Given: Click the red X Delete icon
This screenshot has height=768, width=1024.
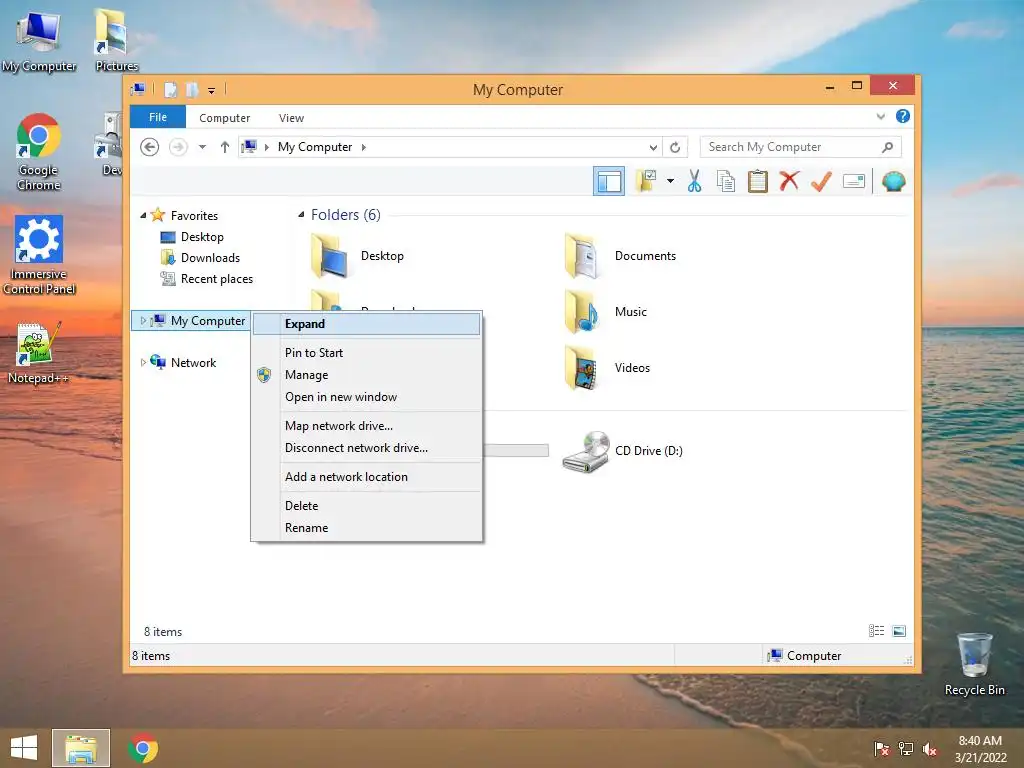Looking at the screenshot, I should pyautogui.click(x=789, y=181).
